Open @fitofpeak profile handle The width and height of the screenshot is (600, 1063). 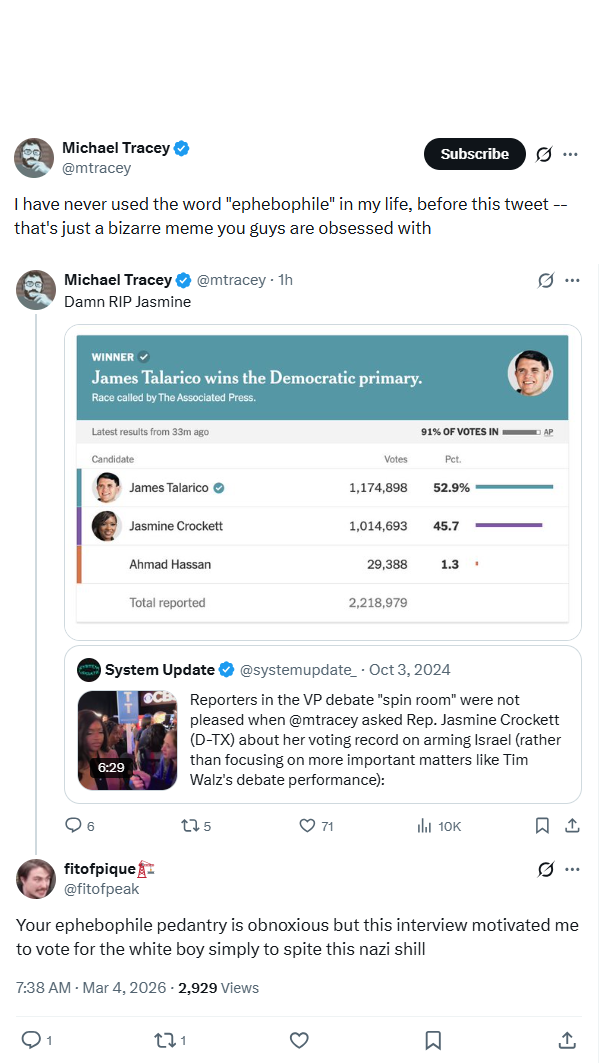tap(101, 889)
